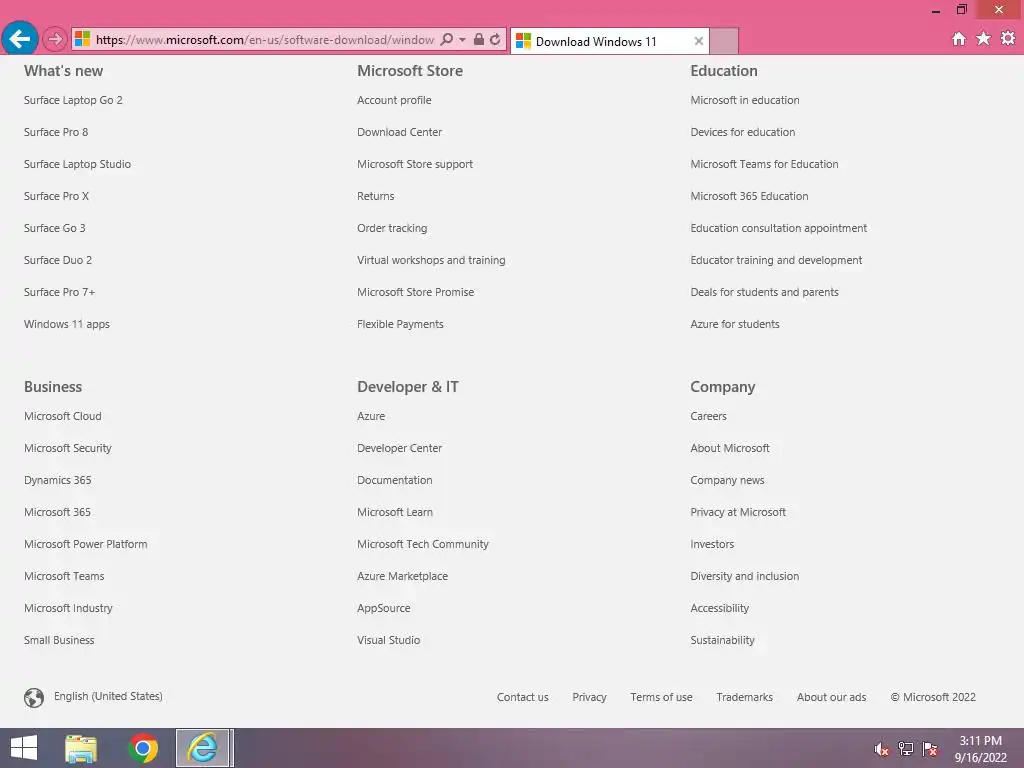Open the Tools gear menu
This screenshot has height=768, width=1024.
(1008, 39)
